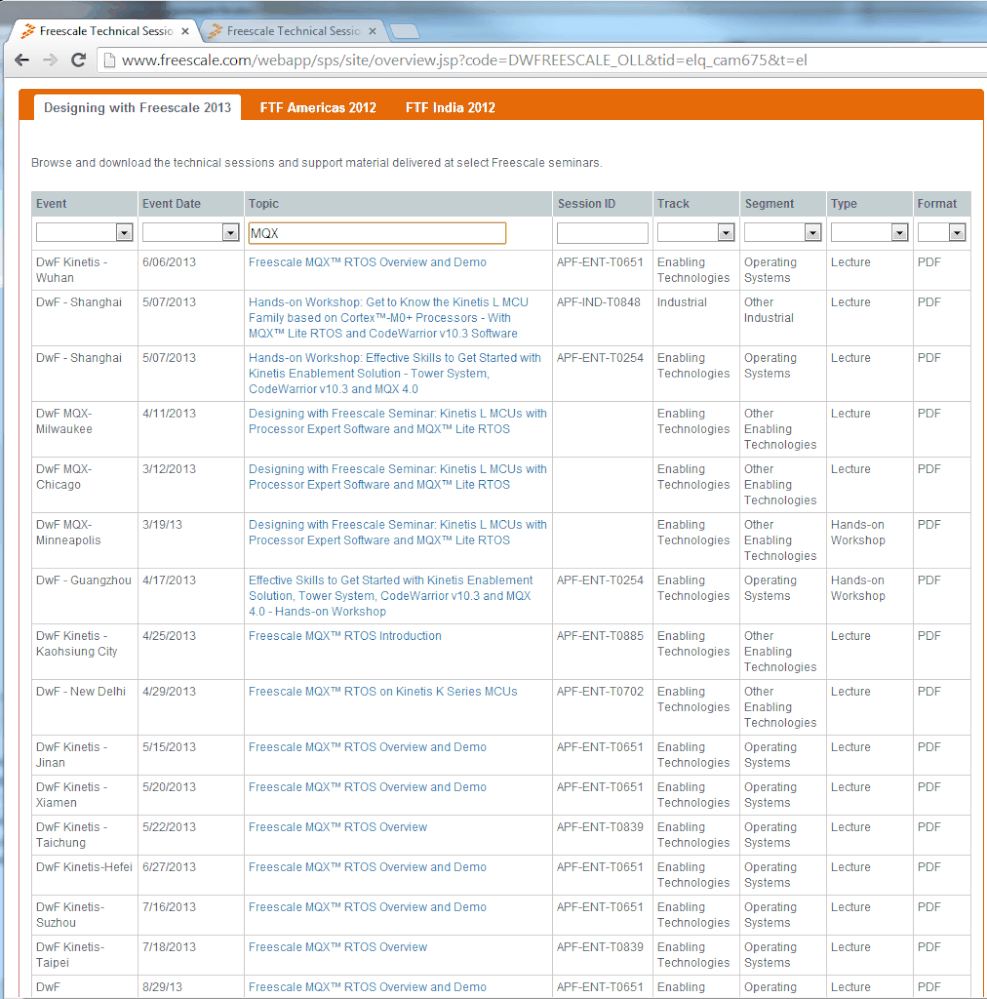Switch to the FTF India 2012 tab
Viewport: 987px width, 999px height.
coord(450,107)
